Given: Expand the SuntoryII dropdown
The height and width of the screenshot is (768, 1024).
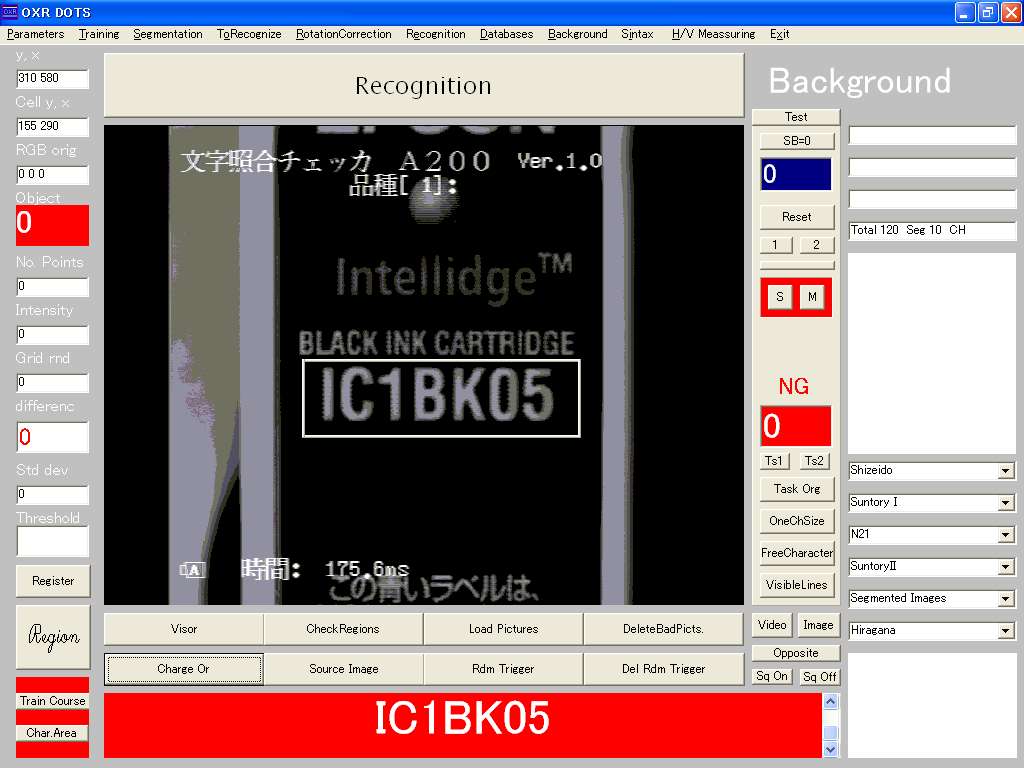Looking at the screenshot, I should [x=1006, y=567].
